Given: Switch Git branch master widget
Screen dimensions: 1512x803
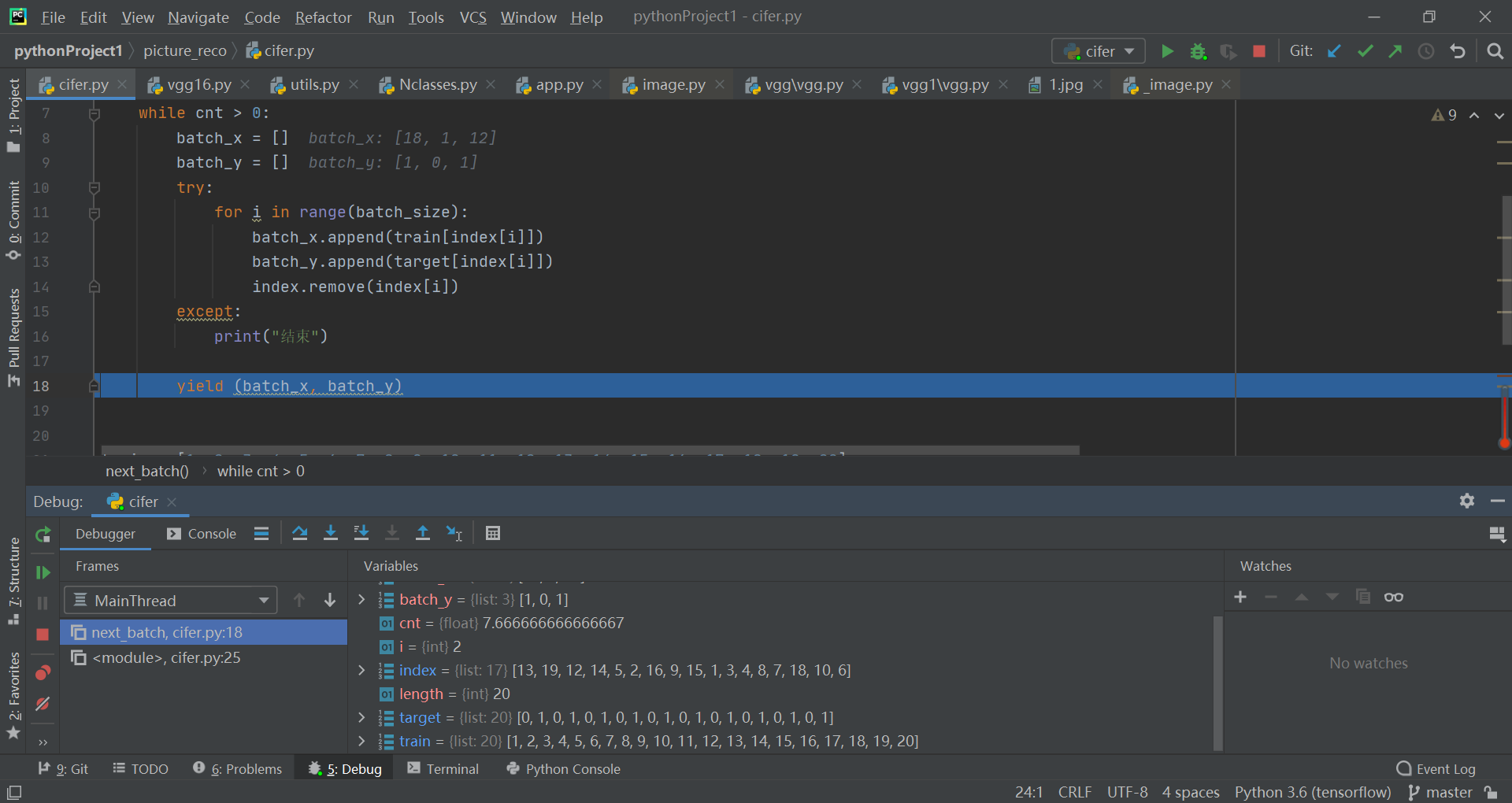Looking at the screenshot, I should [x=1440, y=792].
